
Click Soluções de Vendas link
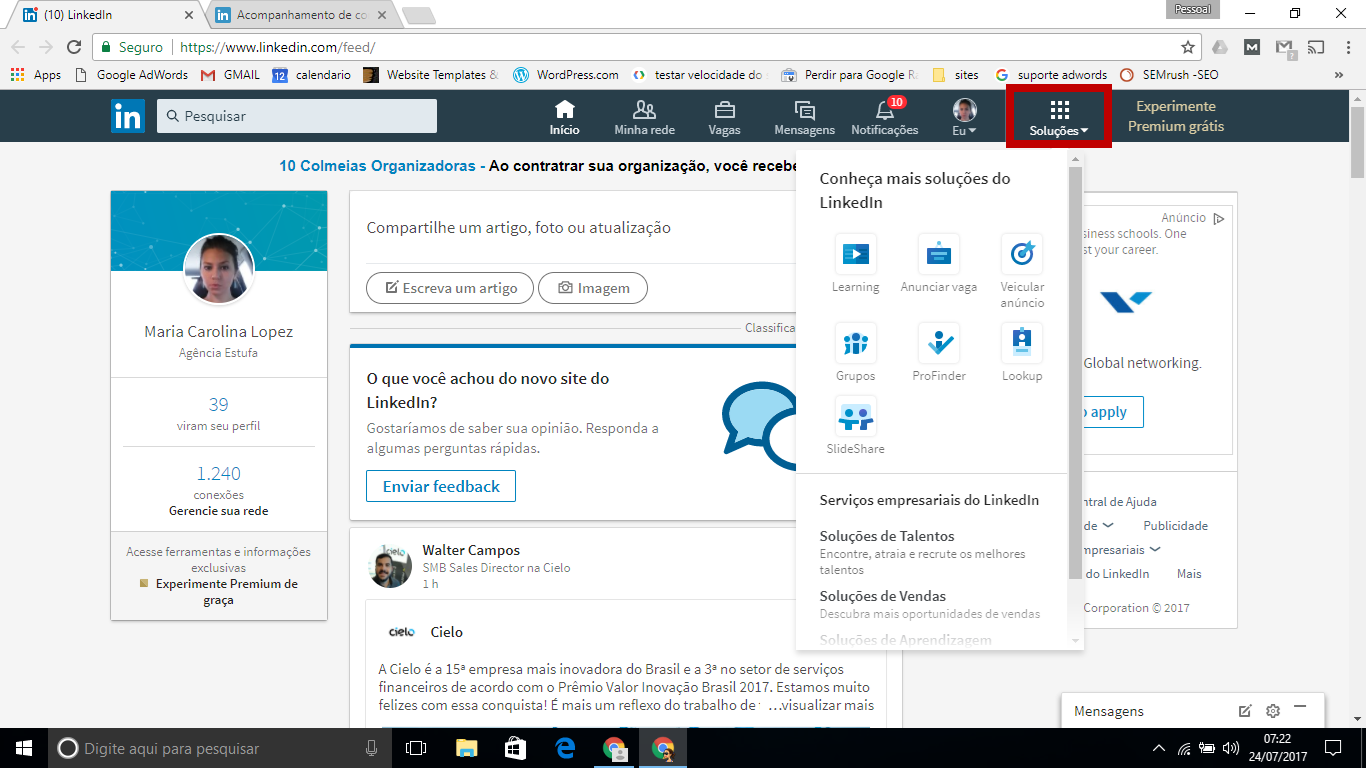tap(883, 596)
